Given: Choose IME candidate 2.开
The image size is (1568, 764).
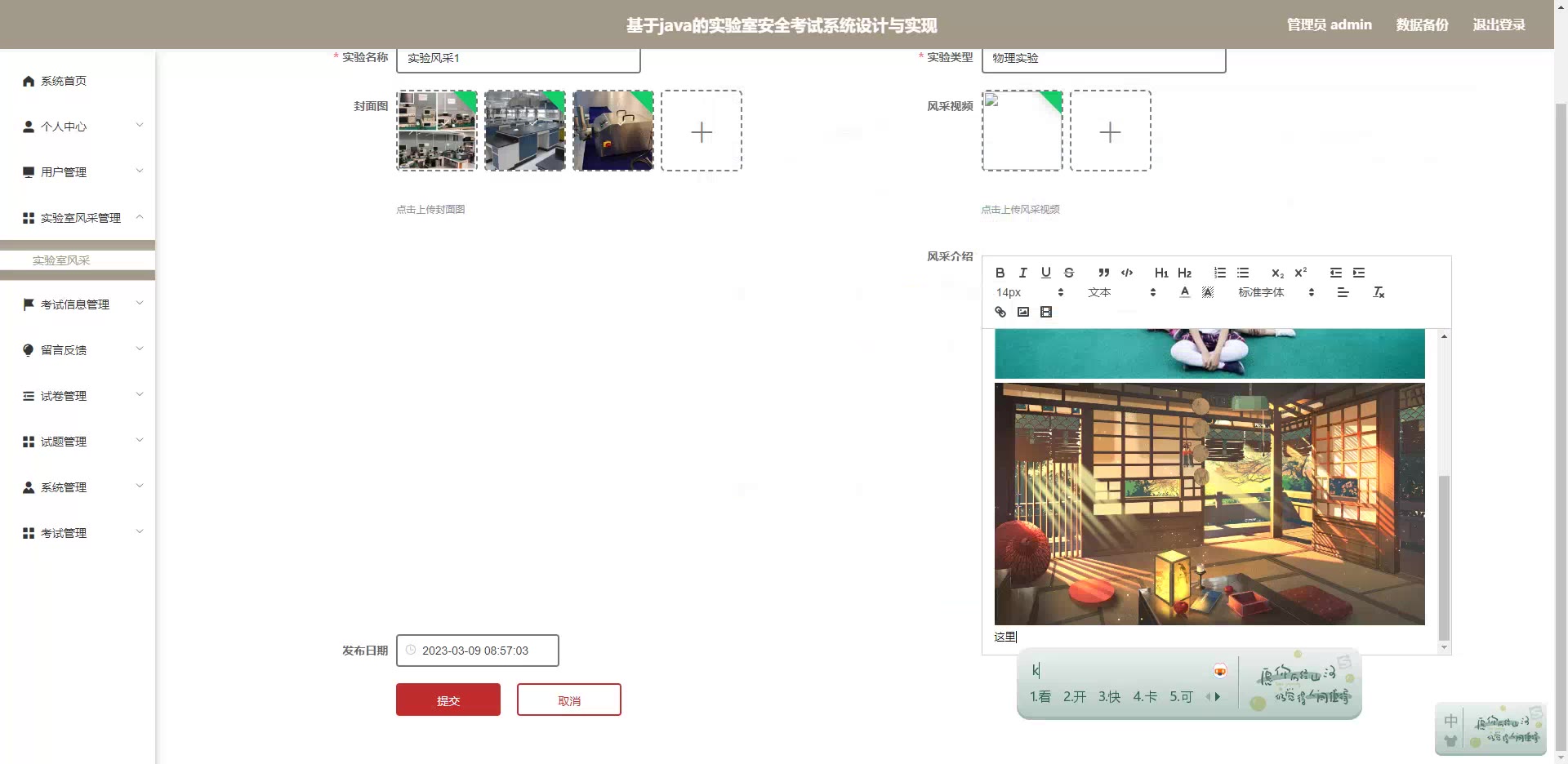Looking at the screenshot, I should point(1075,696).
